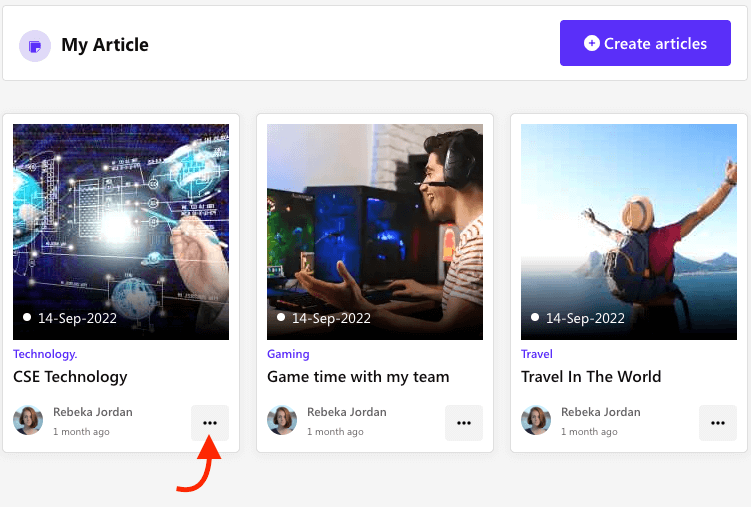Open three-dot menu on CSE Technology card
The image size is (751, 507).
210,423
